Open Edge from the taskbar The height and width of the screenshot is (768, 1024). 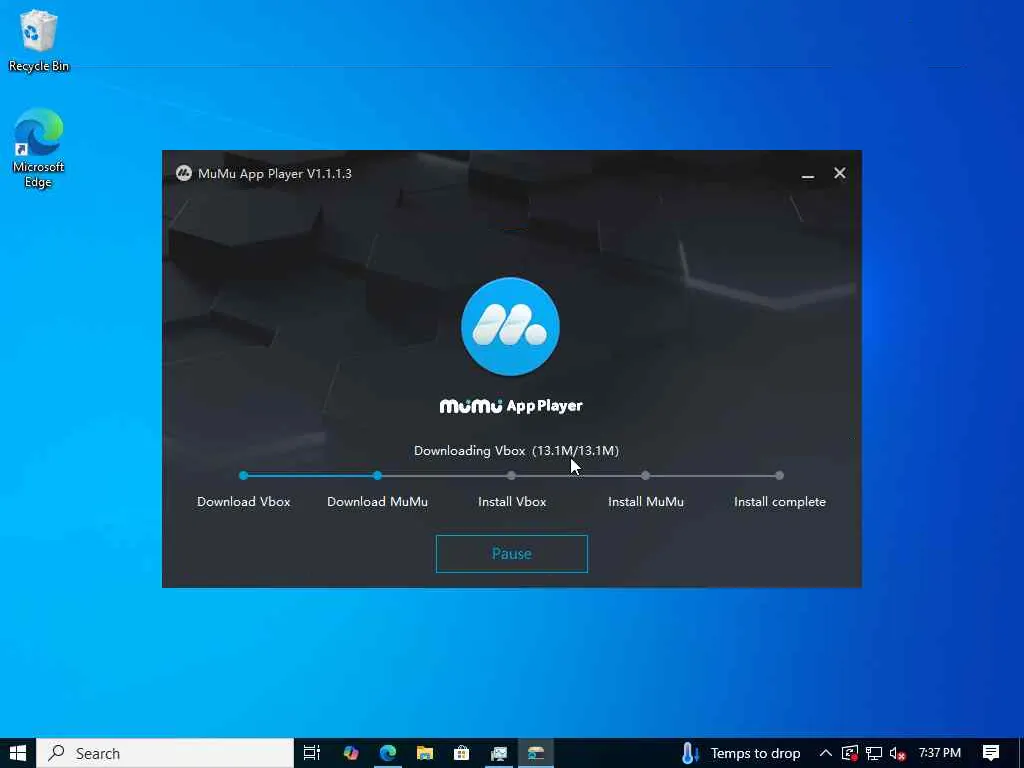click(388, 753)
